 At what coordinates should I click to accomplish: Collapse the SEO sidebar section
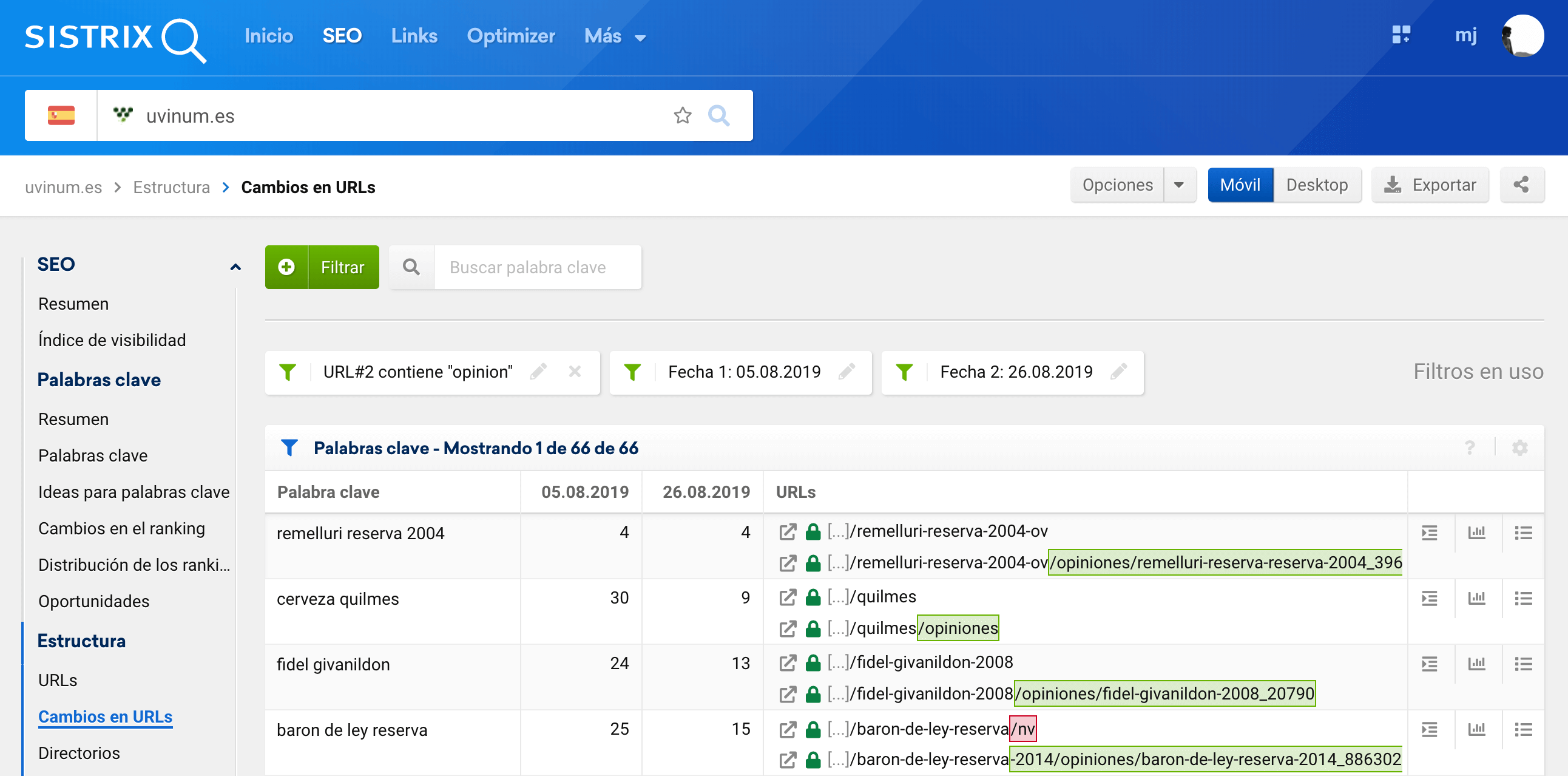tap(235, 266)
